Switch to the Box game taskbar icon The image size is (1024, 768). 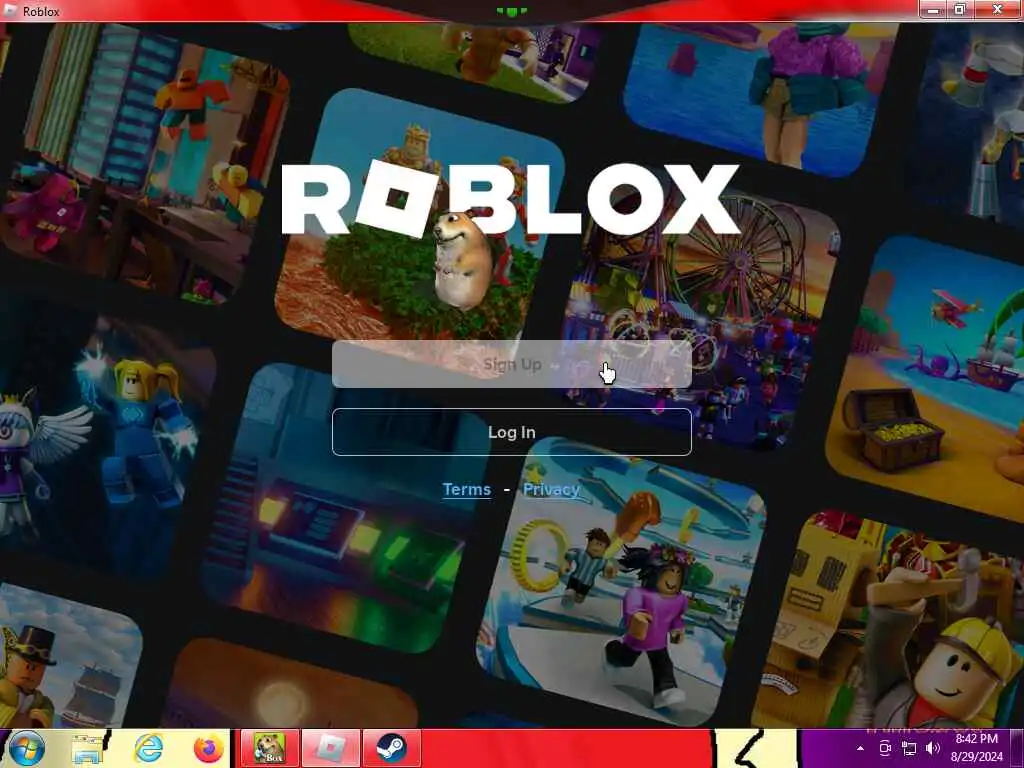(270, 748)
